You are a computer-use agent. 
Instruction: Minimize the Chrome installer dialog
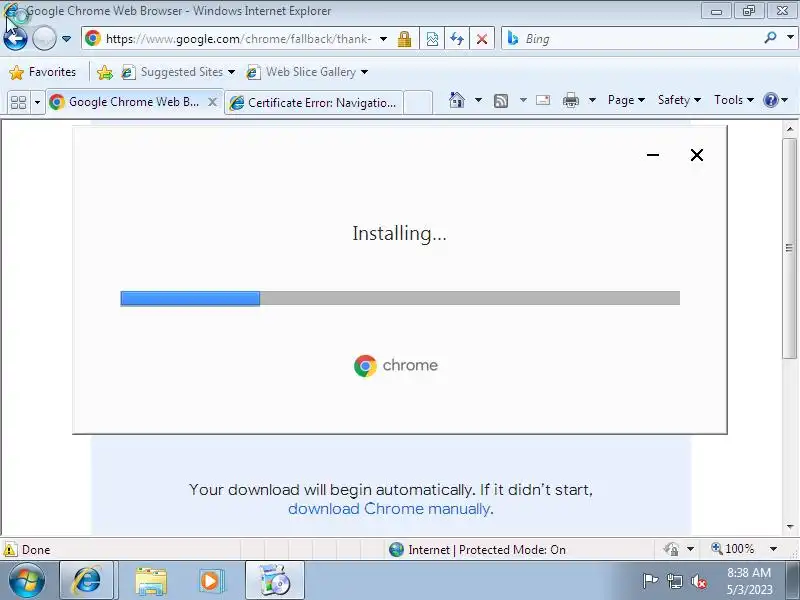653,155
